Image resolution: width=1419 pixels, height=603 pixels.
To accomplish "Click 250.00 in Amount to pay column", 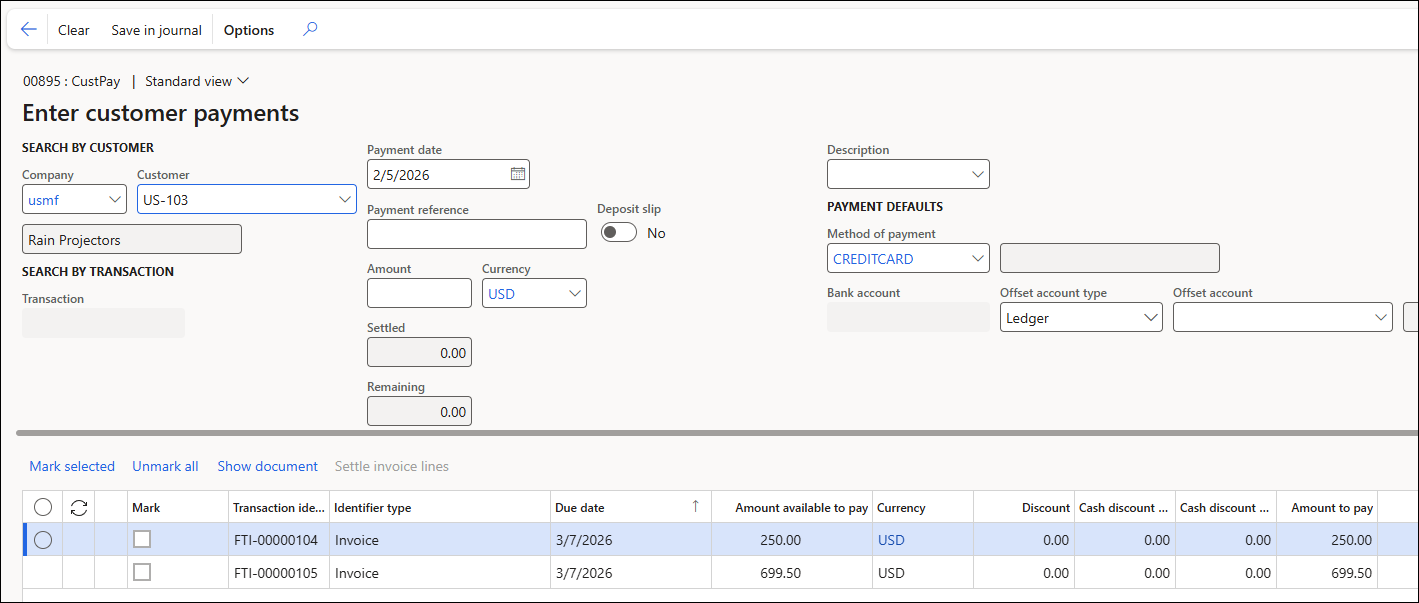I will point(1352,540).
